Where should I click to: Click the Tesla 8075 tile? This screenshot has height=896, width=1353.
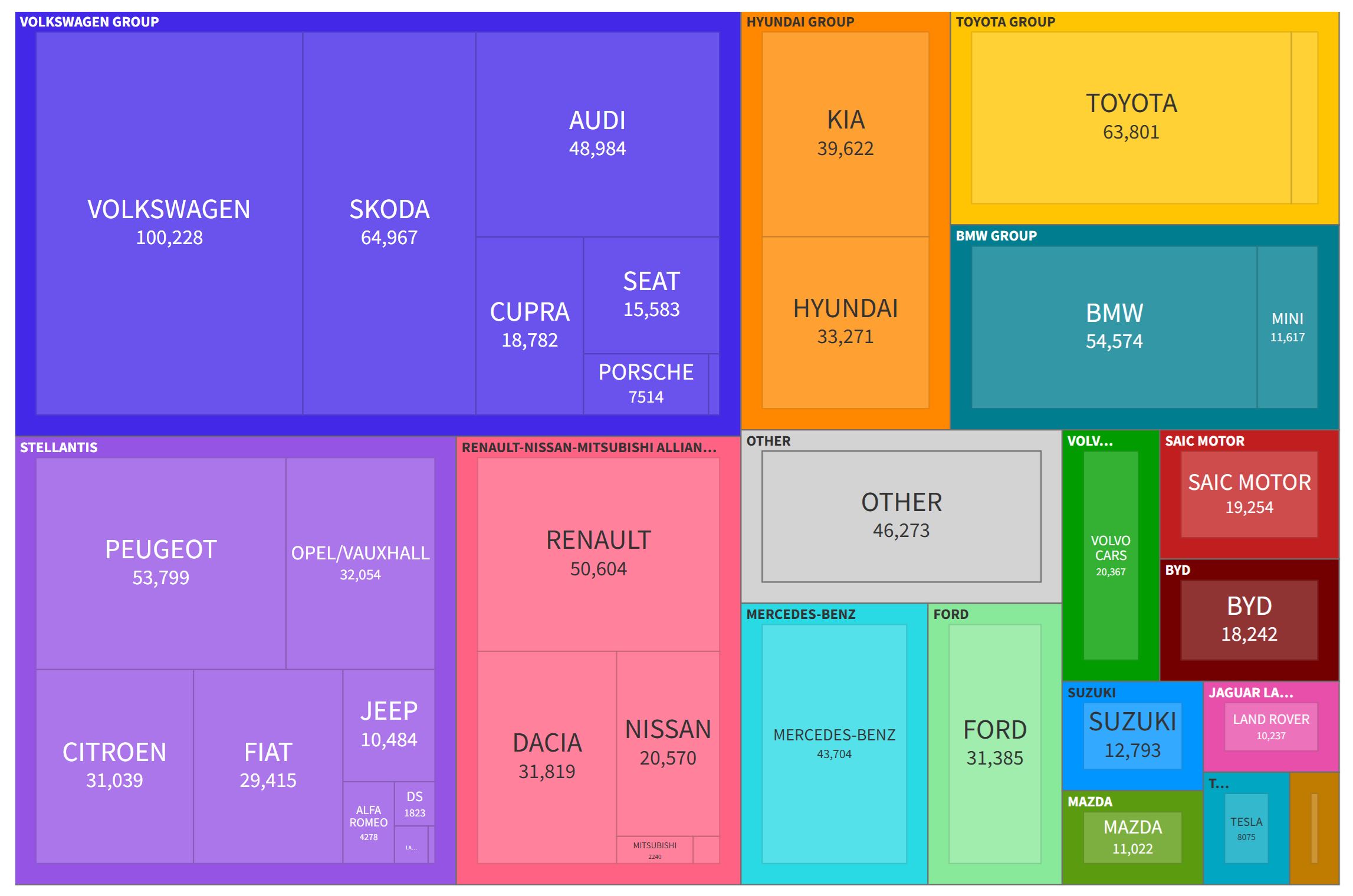pos(1246,828)
